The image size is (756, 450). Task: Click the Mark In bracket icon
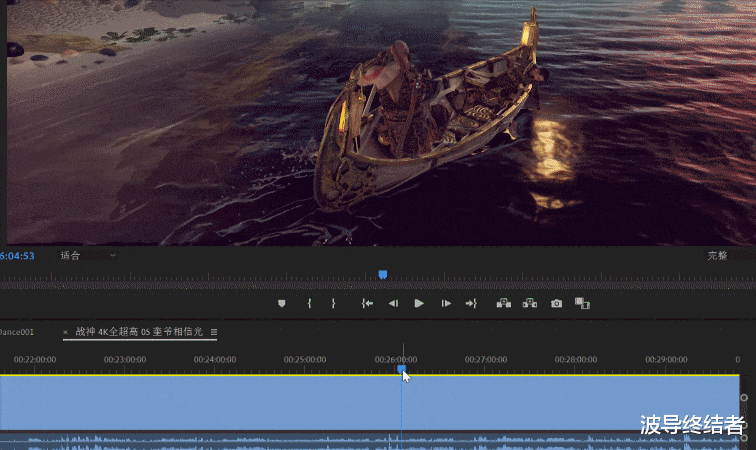pos(310,303)
